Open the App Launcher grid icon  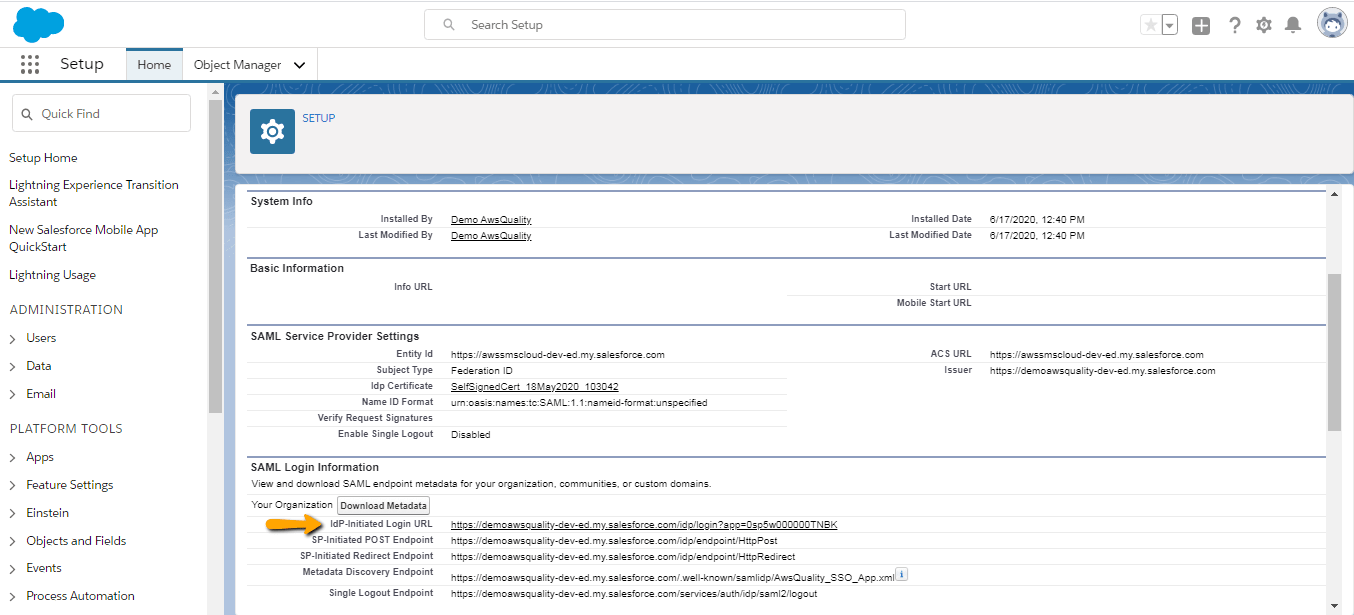[30, 64]
